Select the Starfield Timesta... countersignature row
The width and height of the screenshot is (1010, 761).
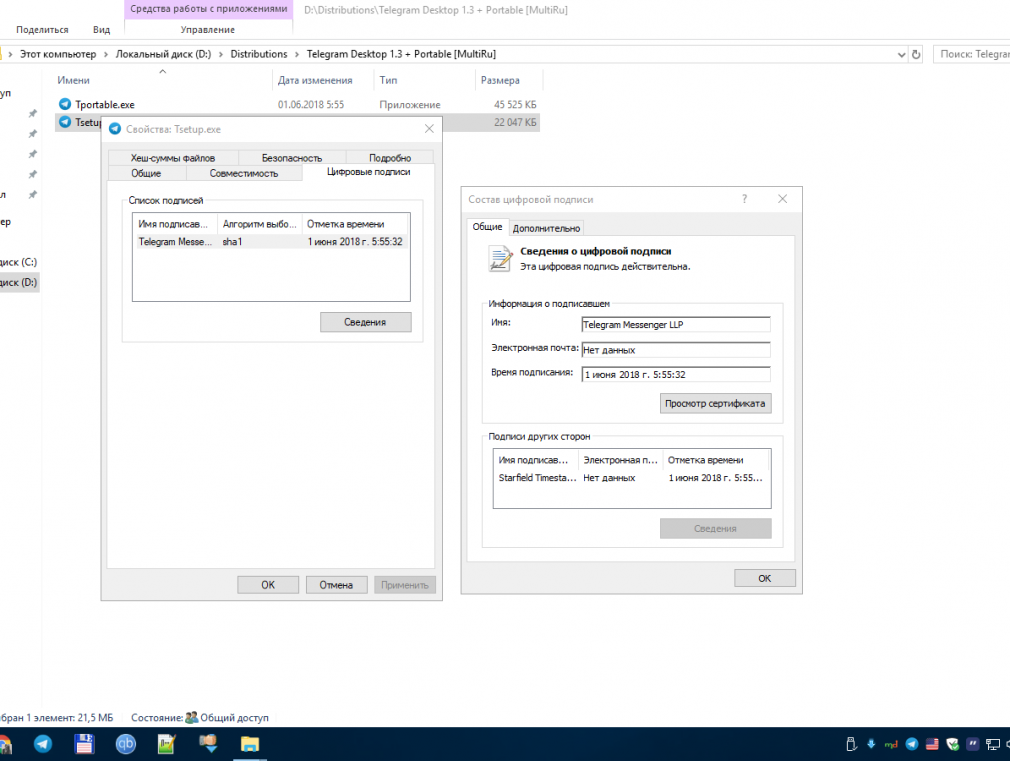(631, 477)
